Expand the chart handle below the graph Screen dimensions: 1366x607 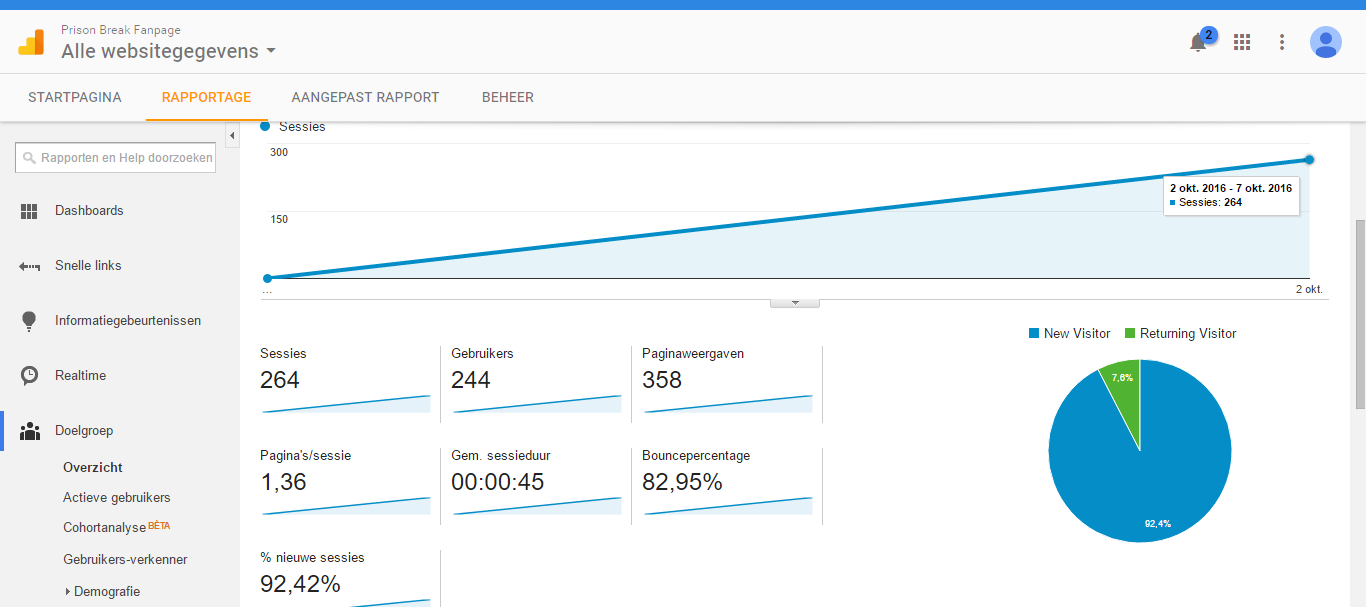(795, 302)
